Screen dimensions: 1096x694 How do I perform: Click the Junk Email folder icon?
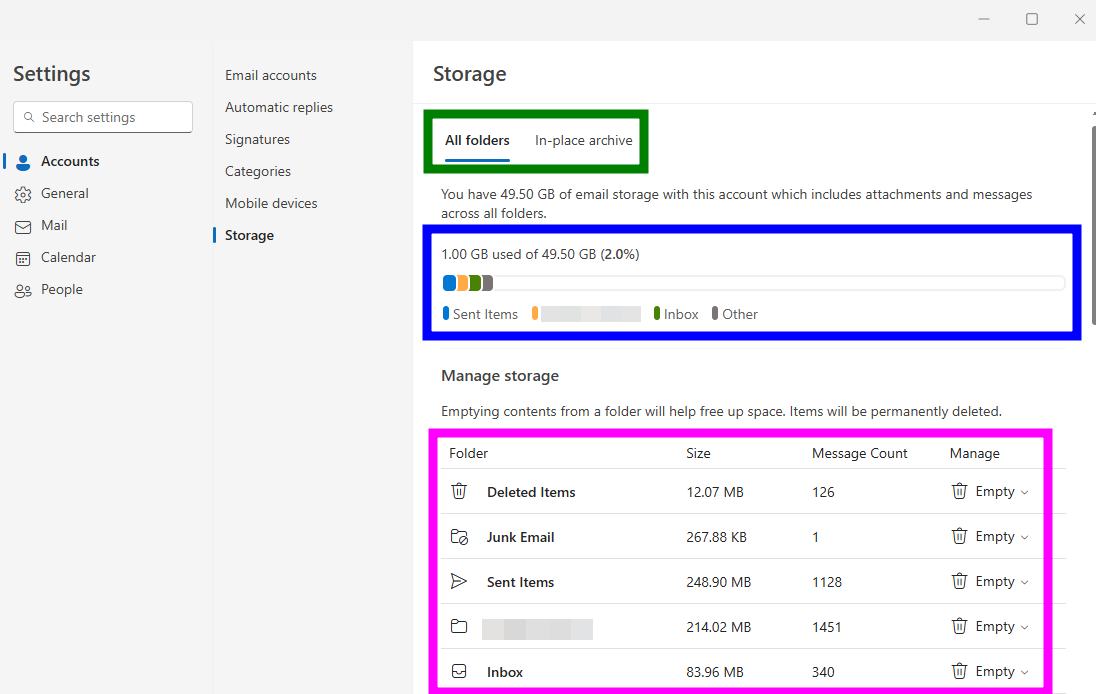[x=459, y=536]
